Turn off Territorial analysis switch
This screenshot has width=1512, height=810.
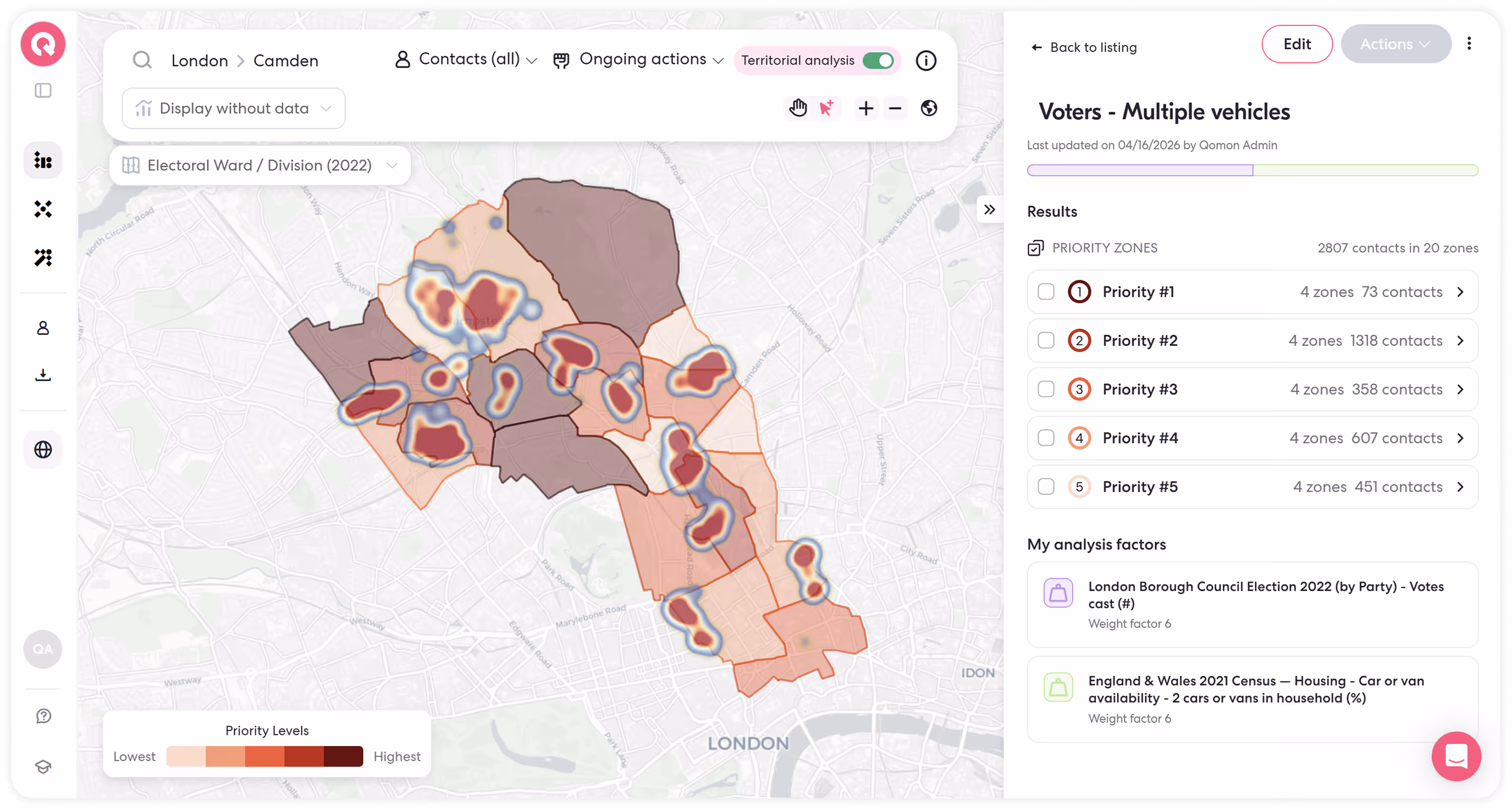click(878, 61)
